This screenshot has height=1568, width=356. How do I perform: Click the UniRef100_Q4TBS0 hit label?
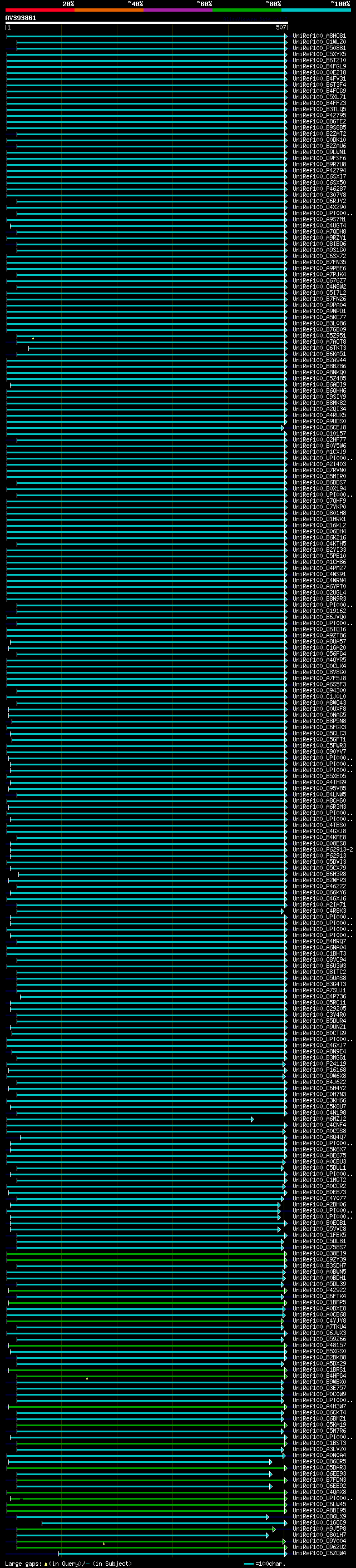[x=319, y=825]
